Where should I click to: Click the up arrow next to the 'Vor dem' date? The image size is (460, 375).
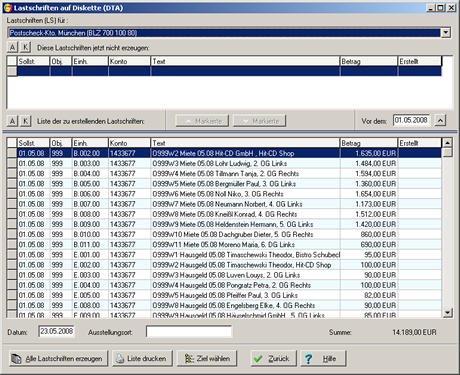pyautogui.click(x=440, y=120)
